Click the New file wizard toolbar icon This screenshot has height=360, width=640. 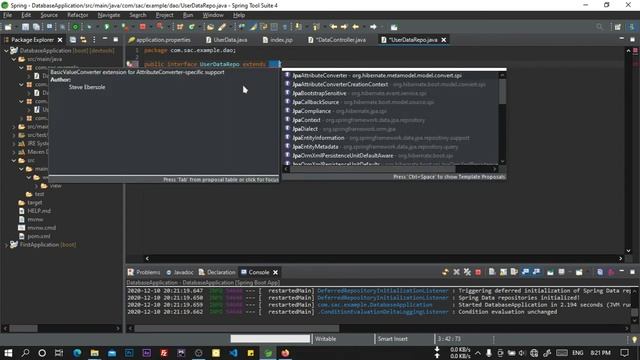click(7, 27)
